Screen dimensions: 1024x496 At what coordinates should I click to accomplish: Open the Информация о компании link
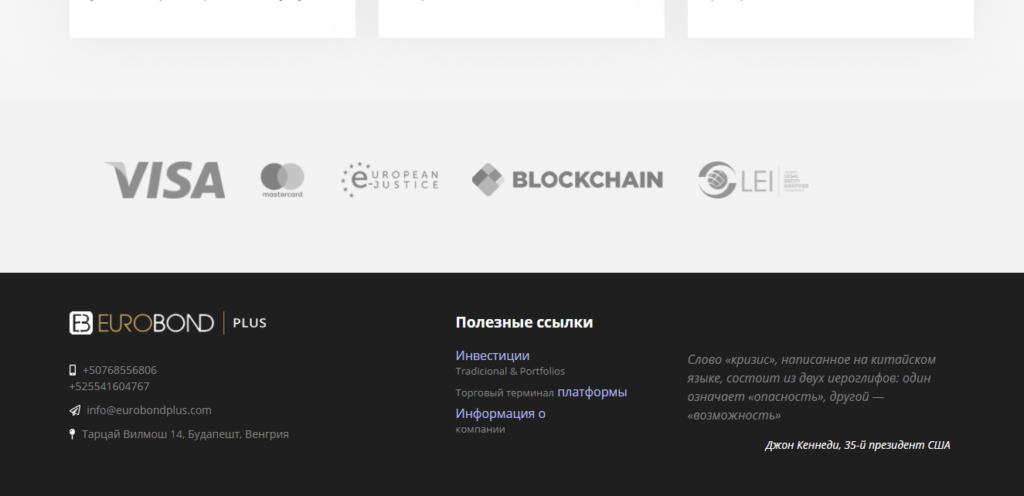point(500,421)
